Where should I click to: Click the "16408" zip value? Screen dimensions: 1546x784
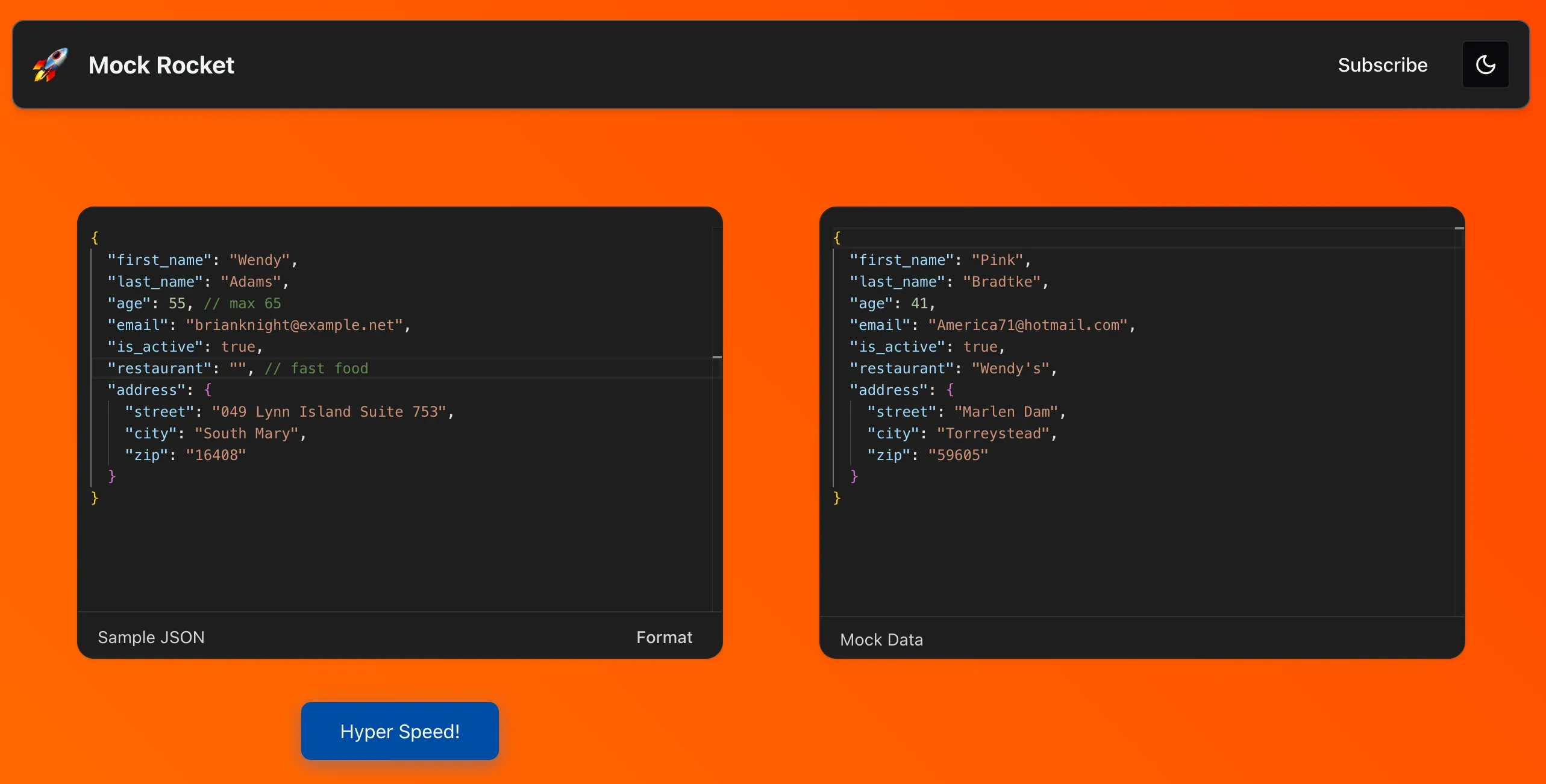click(x=216, y=455)
